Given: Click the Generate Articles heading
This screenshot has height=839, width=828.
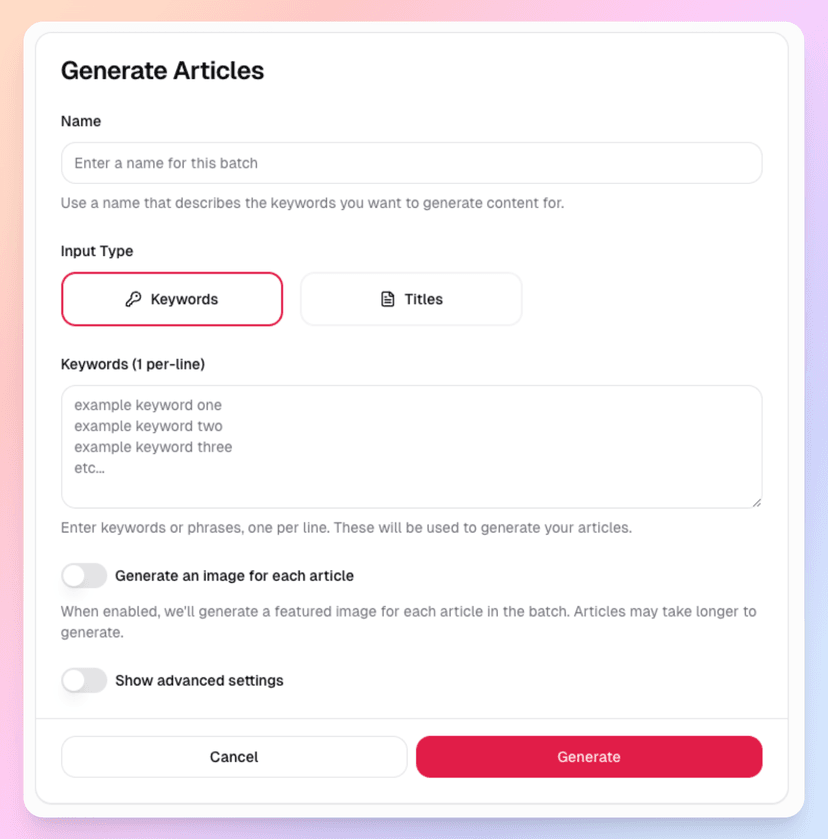Looking at the screenshot, I should pos(162,71).
